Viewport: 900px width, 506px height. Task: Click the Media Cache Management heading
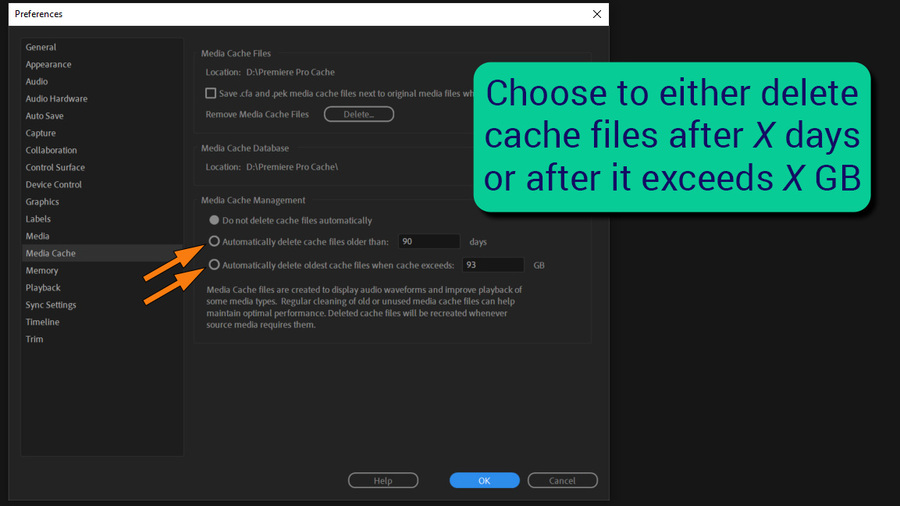coord(253,200)
